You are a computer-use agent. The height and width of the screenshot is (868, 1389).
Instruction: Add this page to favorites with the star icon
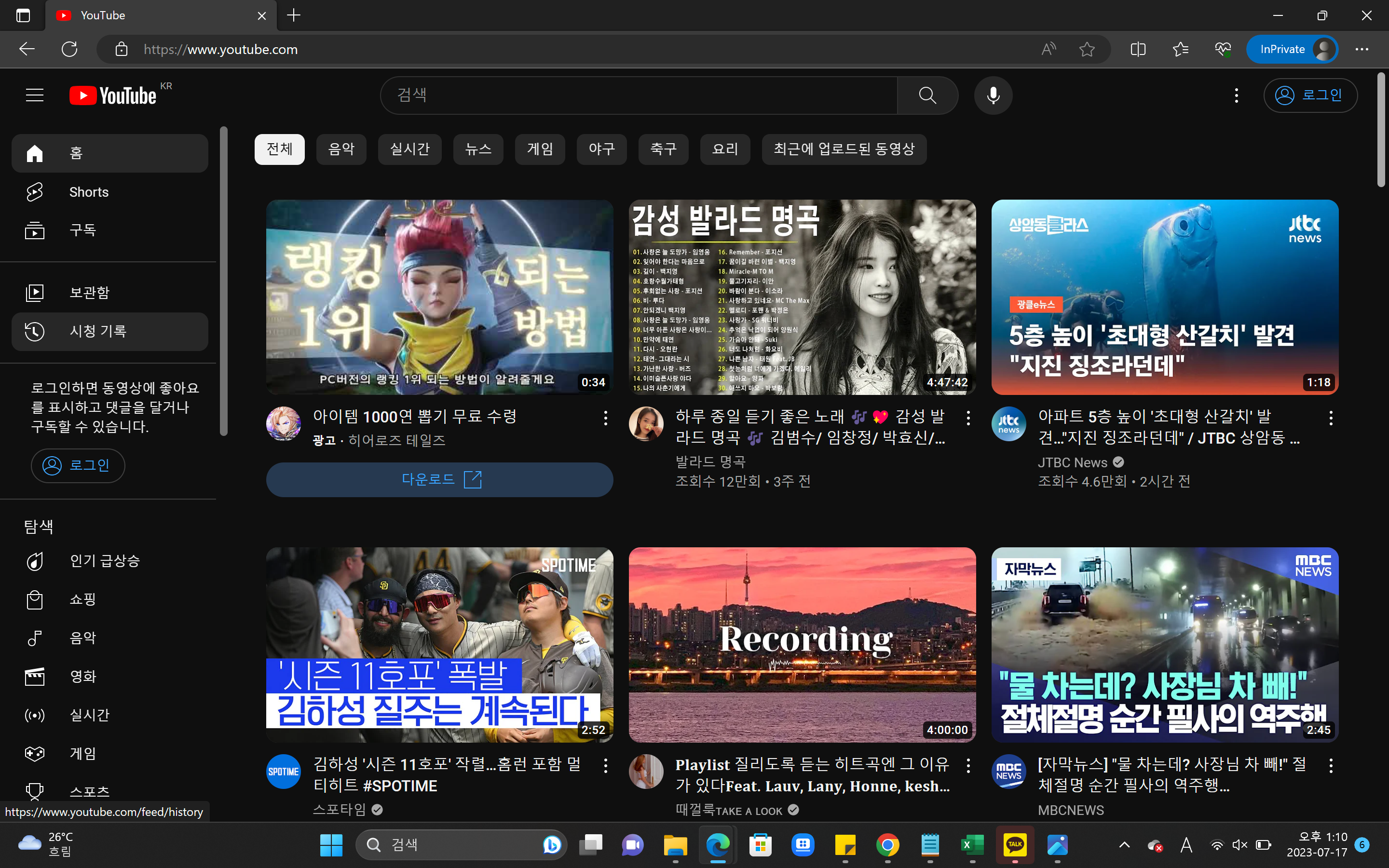(1087, 49)
